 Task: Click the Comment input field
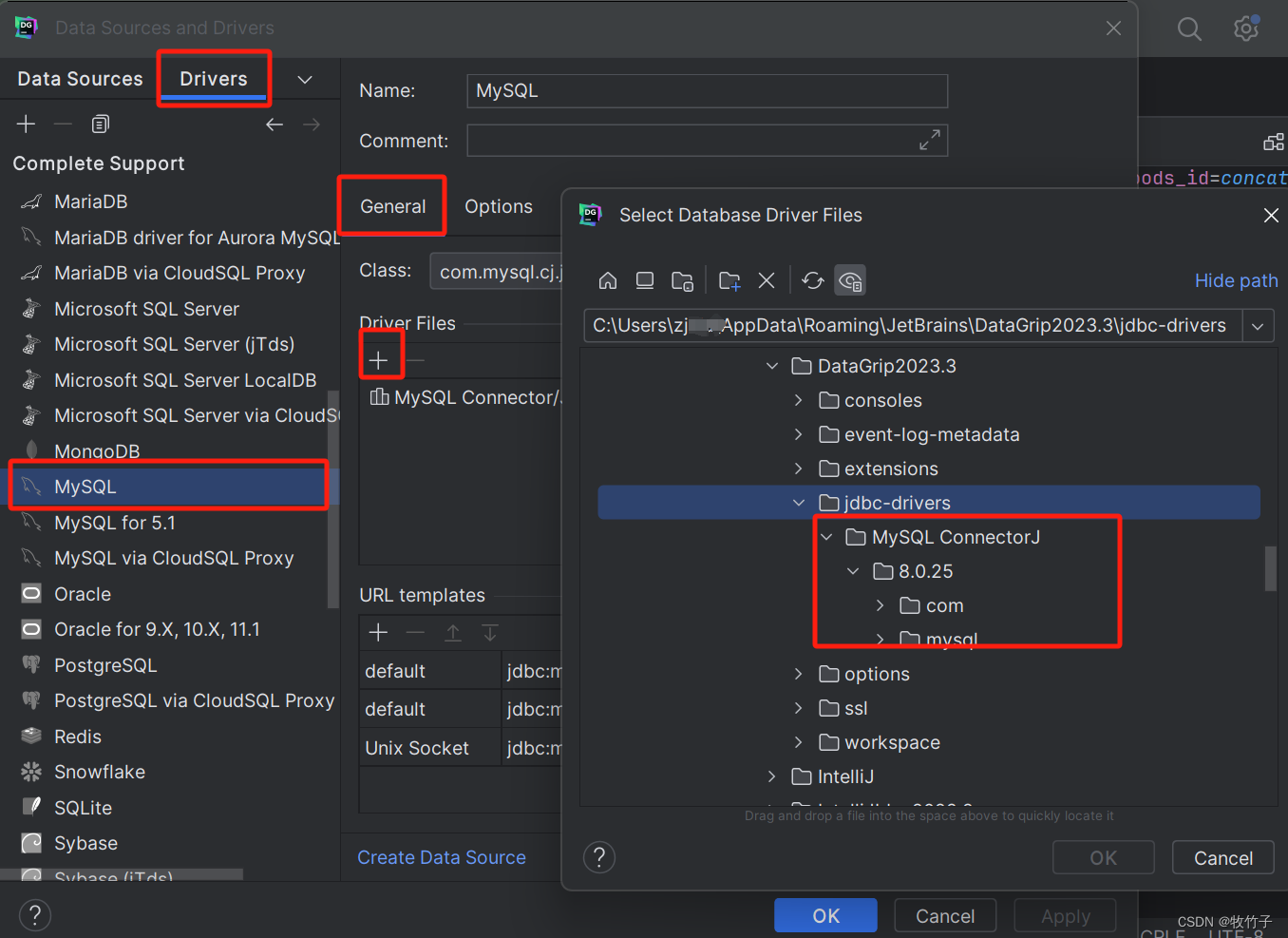(707, 141)
